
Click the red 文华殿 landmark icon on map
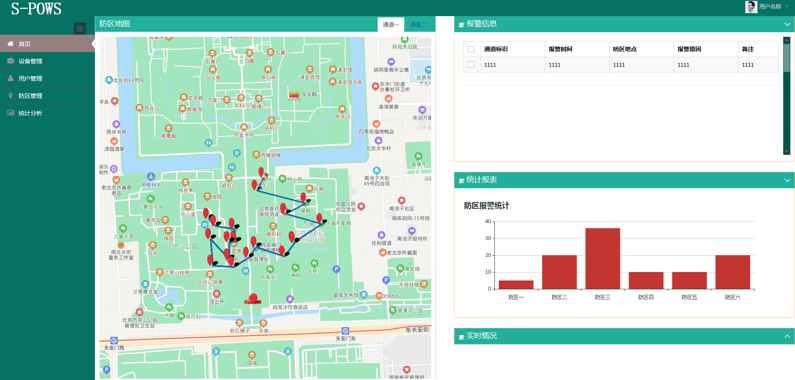(x=294, y=94)
